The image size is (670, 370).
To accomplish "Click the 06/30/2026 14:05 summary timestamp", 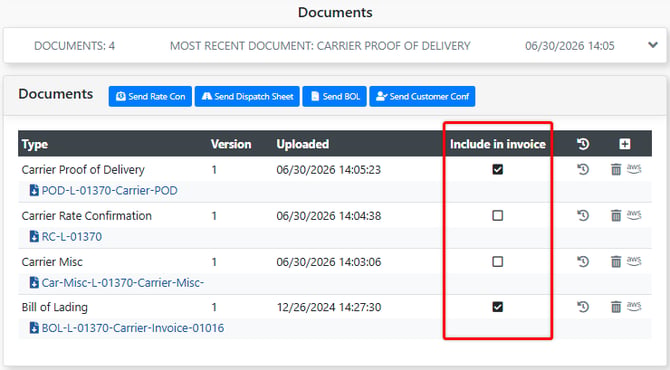I will coord(570,46).
